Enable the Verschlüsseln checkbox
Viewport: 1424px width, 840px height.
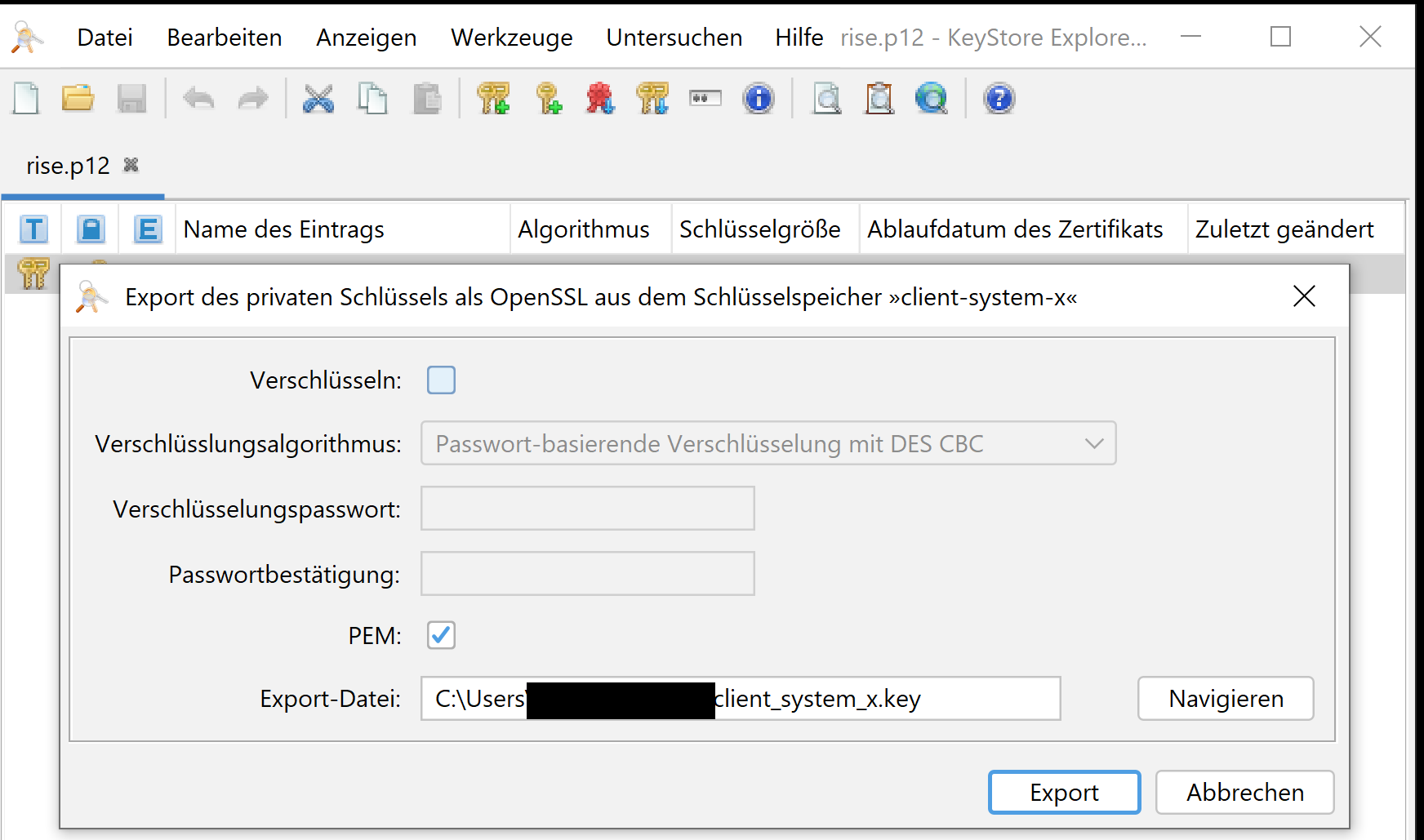441,380
